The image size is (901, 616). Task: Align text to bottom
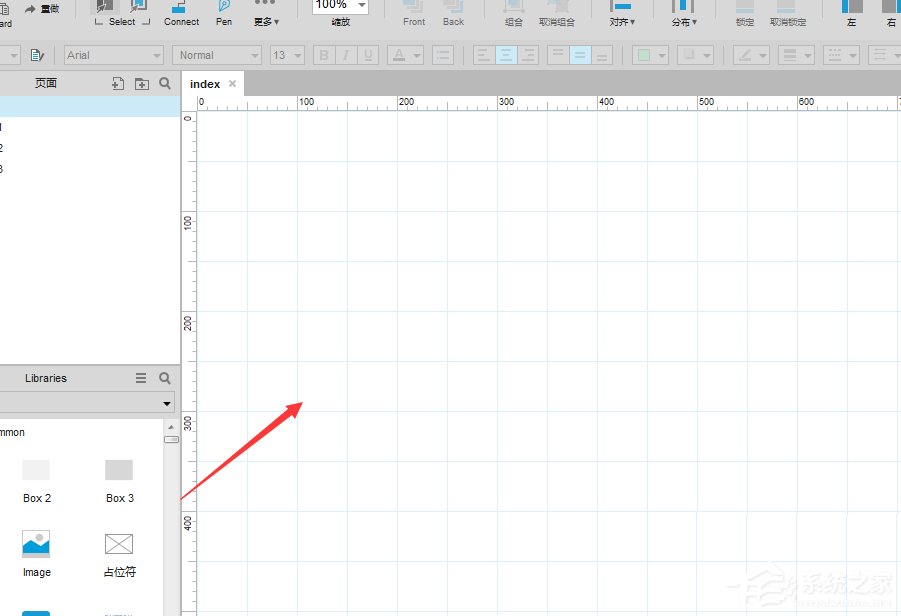tap(602, 55)
